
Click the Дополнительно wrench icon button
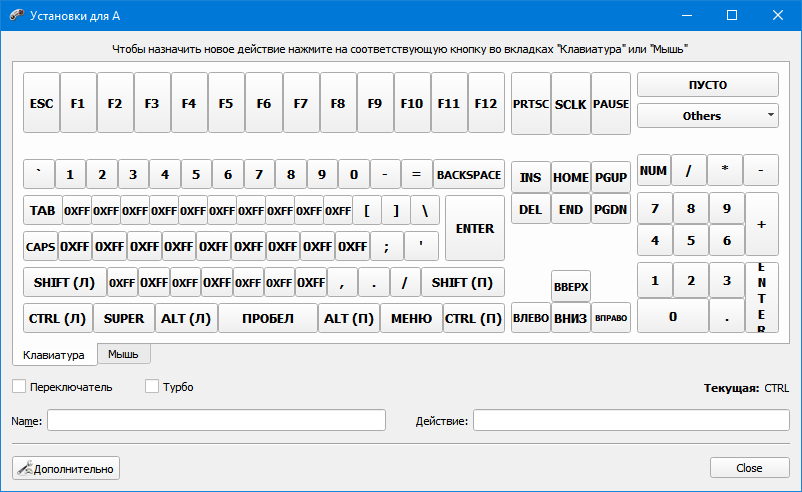[66, 468]
